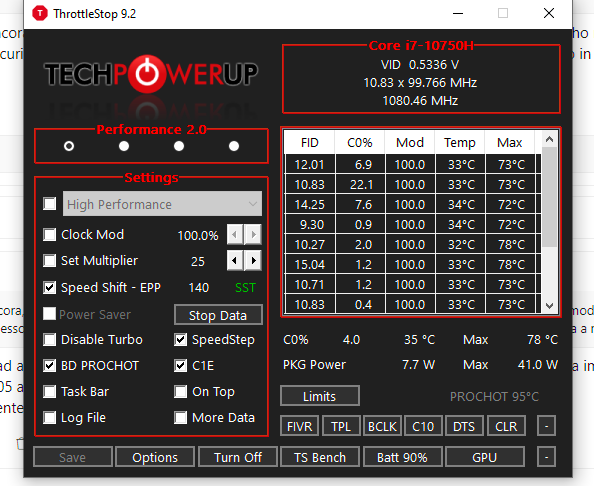Click the Stop Data button
Image resolution: width=594 pixels, height=486 pixels.
218,315
